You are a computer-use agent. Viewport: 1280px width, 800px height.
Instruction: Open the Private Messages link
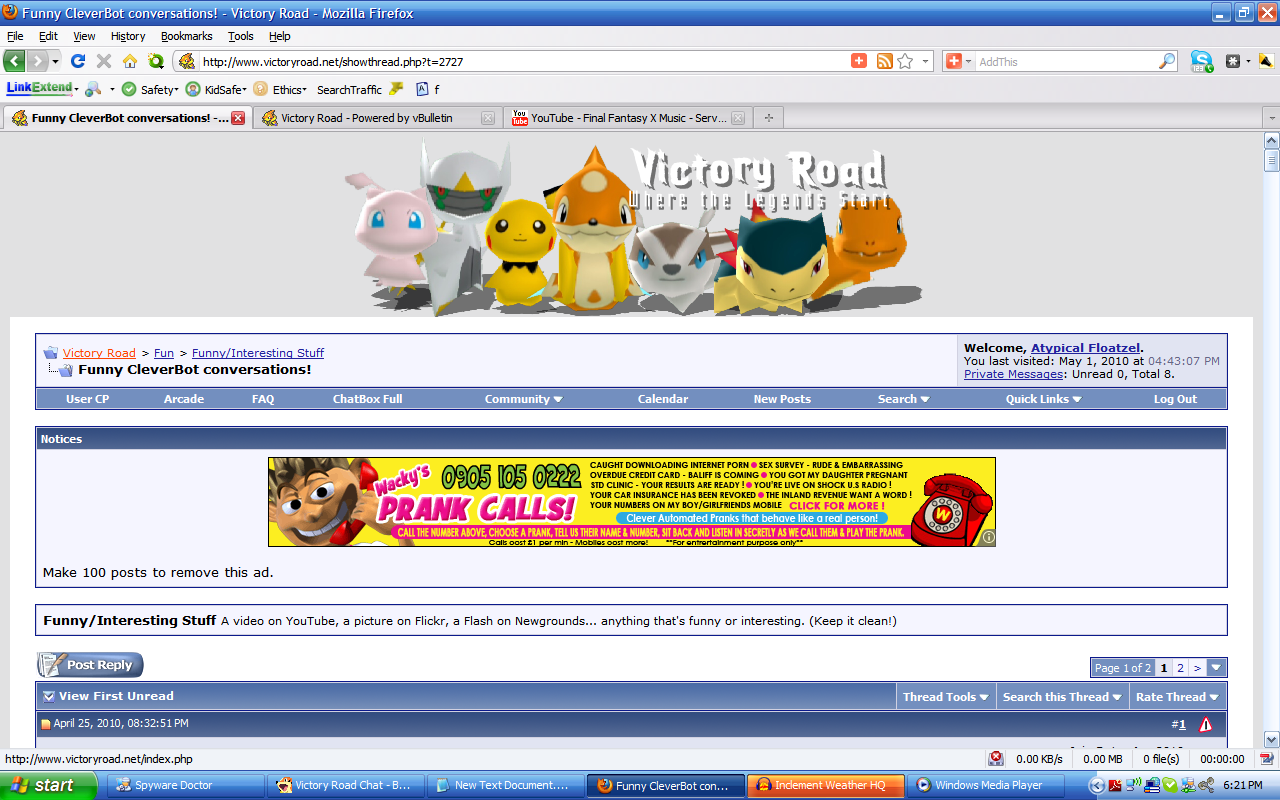coord(1013,374)
